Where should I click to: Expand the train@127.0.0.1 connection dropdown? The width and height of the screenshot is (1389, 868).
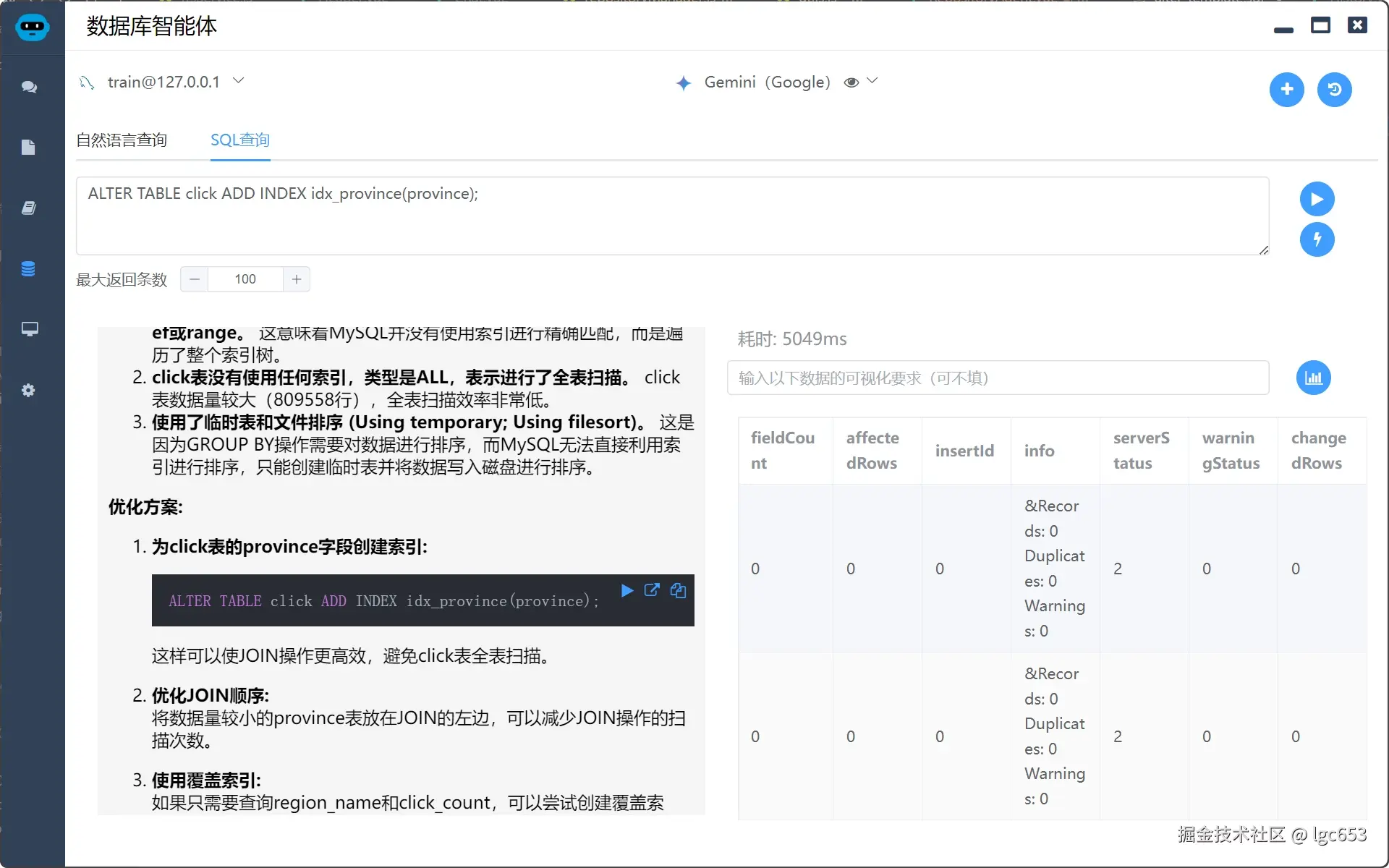click(239, 80)
